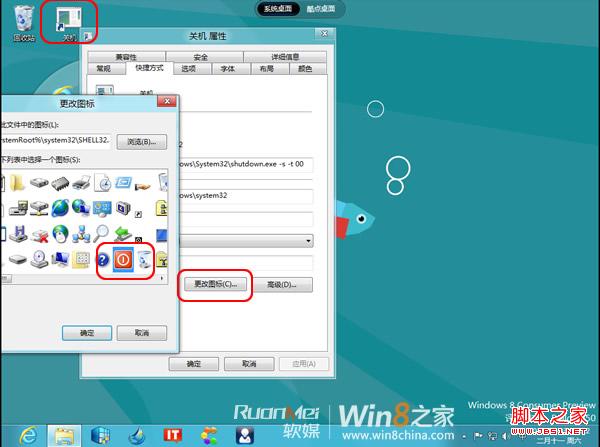Show hidden tray icons arrow
The image size is (600, 447).
[x=464, y=436]
